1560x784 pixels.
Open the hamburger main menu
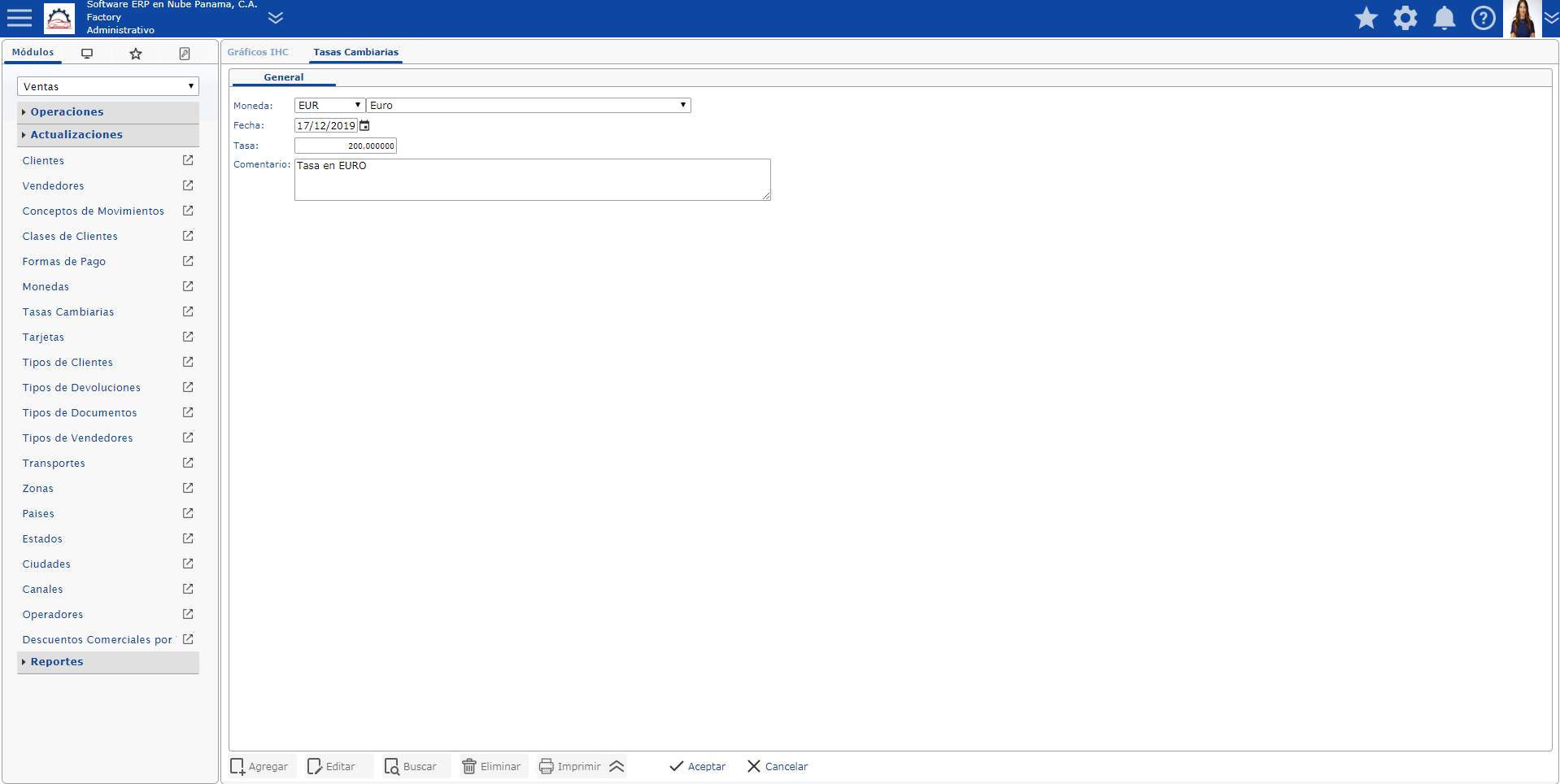20,18
